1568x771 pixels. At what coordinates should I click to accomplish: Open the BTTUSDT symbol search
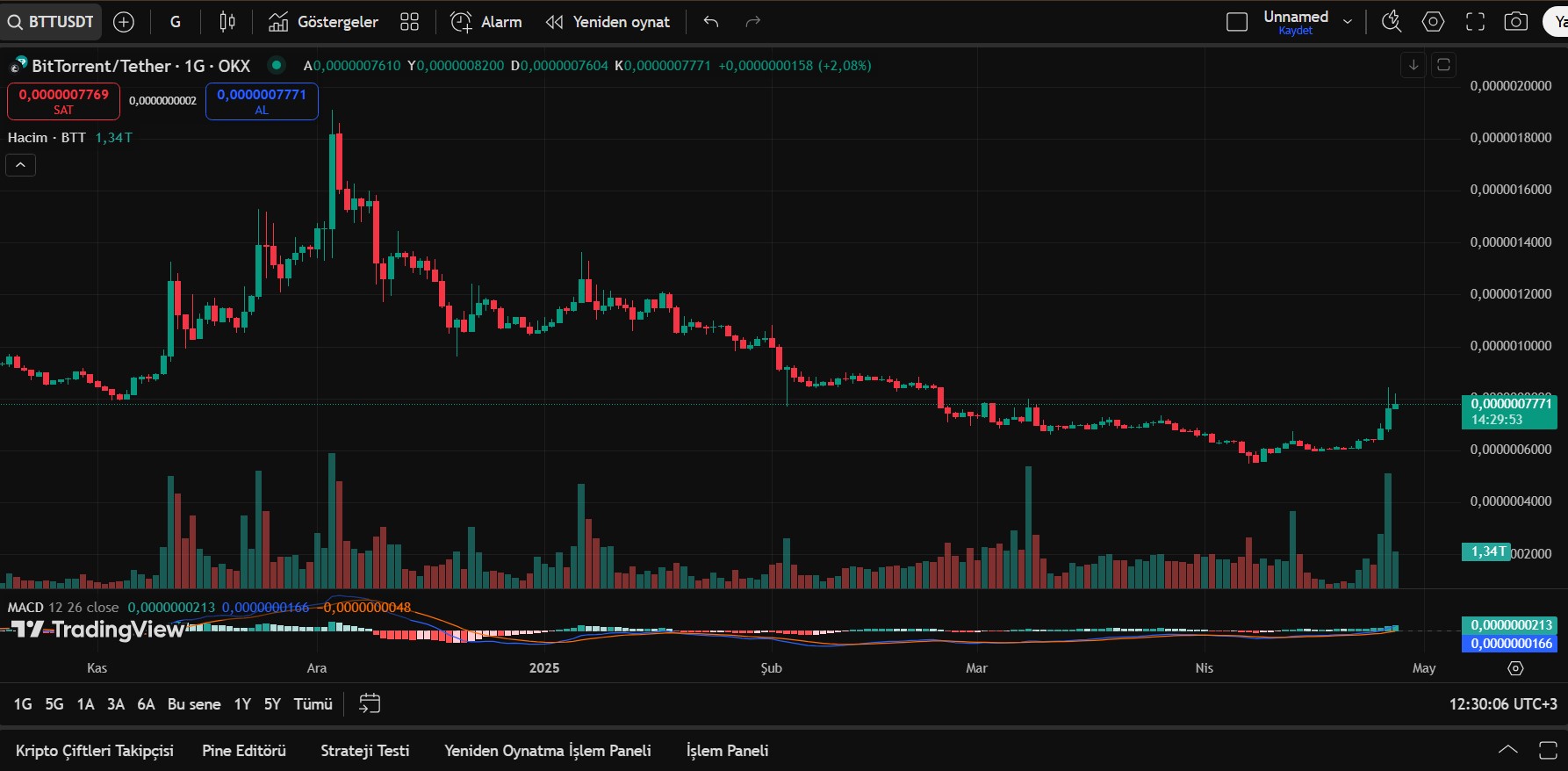coord(51,22)
